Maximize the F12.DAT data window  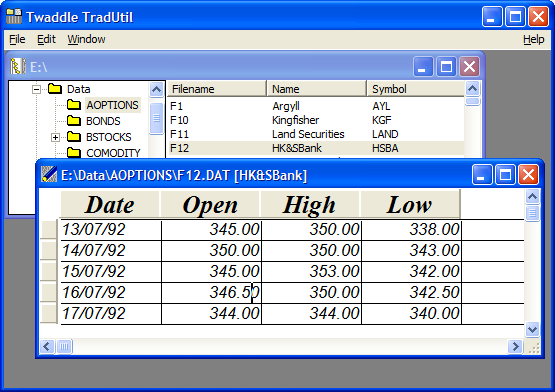click(505, 175)
